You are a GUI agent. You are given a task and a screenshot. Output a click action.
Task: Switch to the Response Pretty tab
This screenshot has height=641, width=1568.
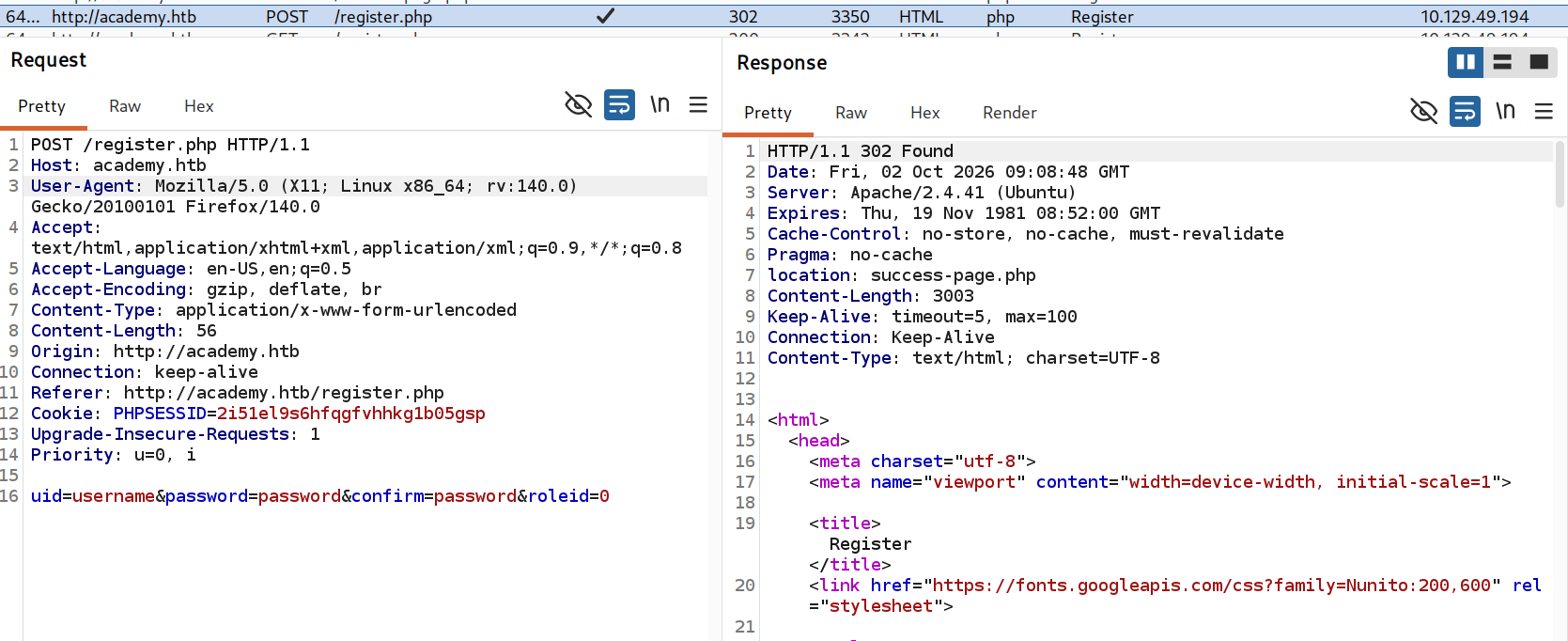click(x=768, y=113)
